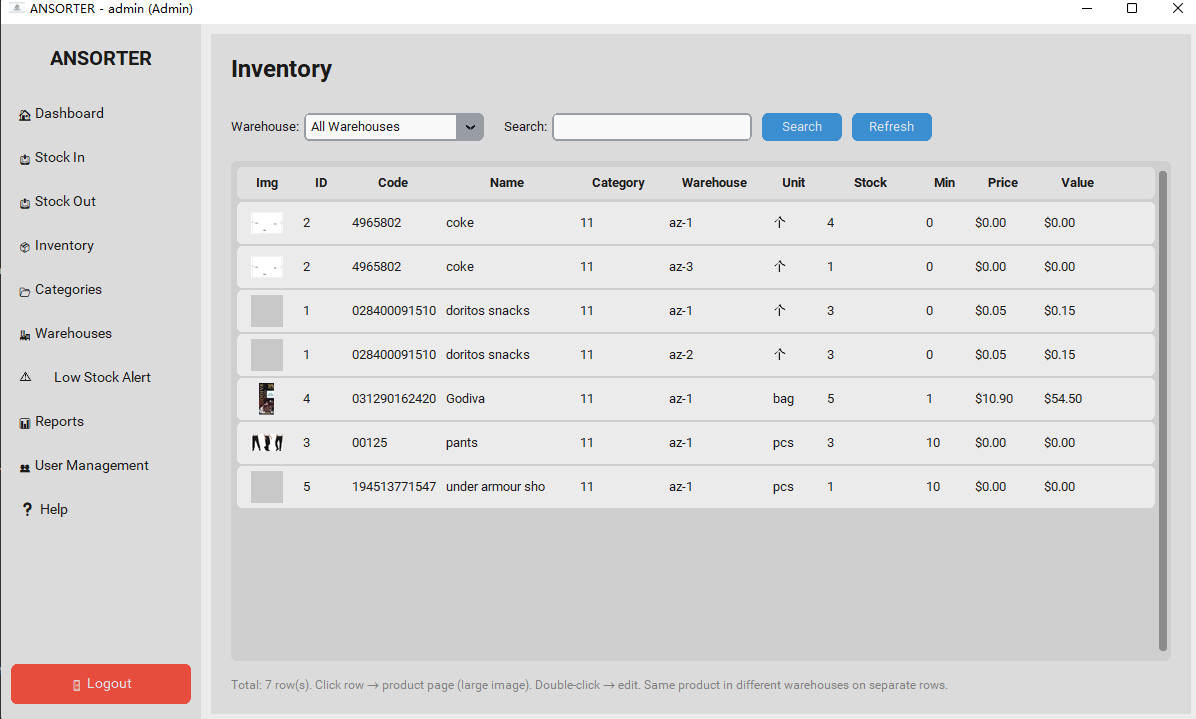Open the Stock Out section
This screenshot has width=1196, height=719.
pyautogui.click(x=65, y=202)
